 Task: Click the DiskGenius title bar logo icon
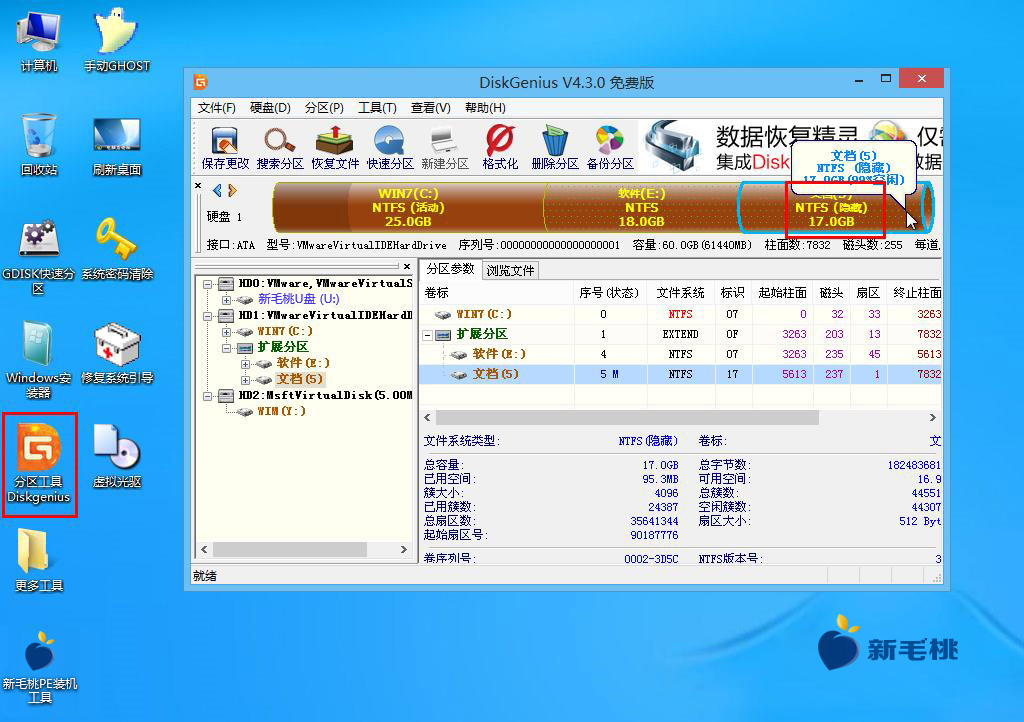(x=200, y=82)
